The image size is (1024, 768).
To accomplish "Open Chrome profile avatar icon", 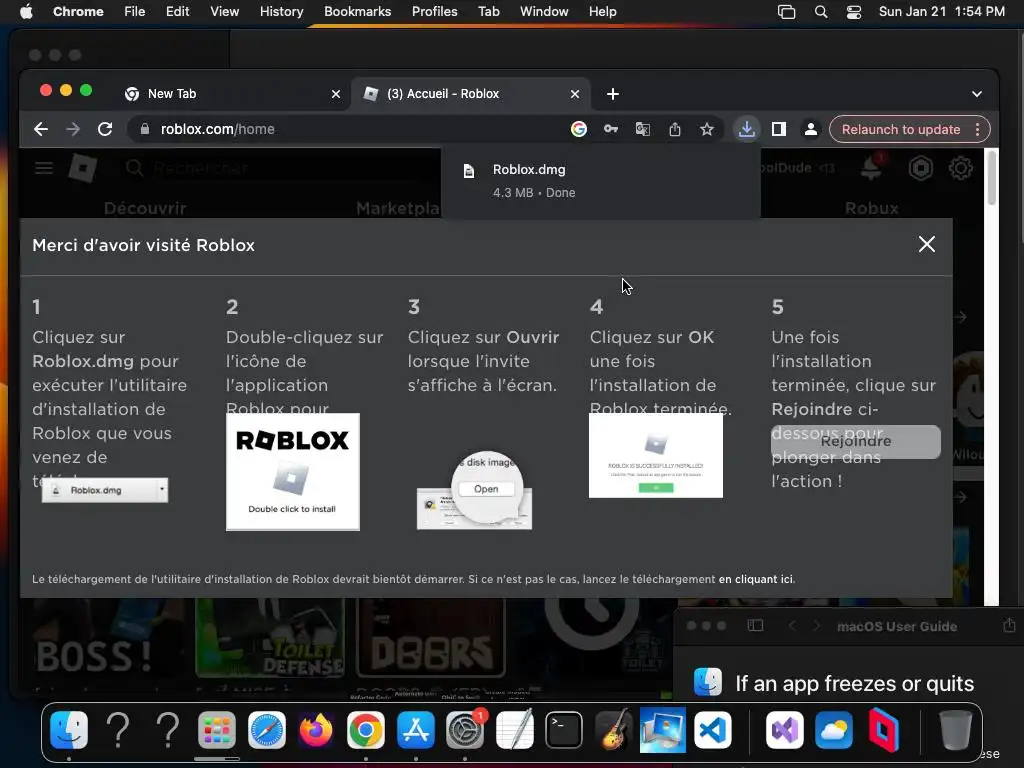I will click(x=810, y=129).
